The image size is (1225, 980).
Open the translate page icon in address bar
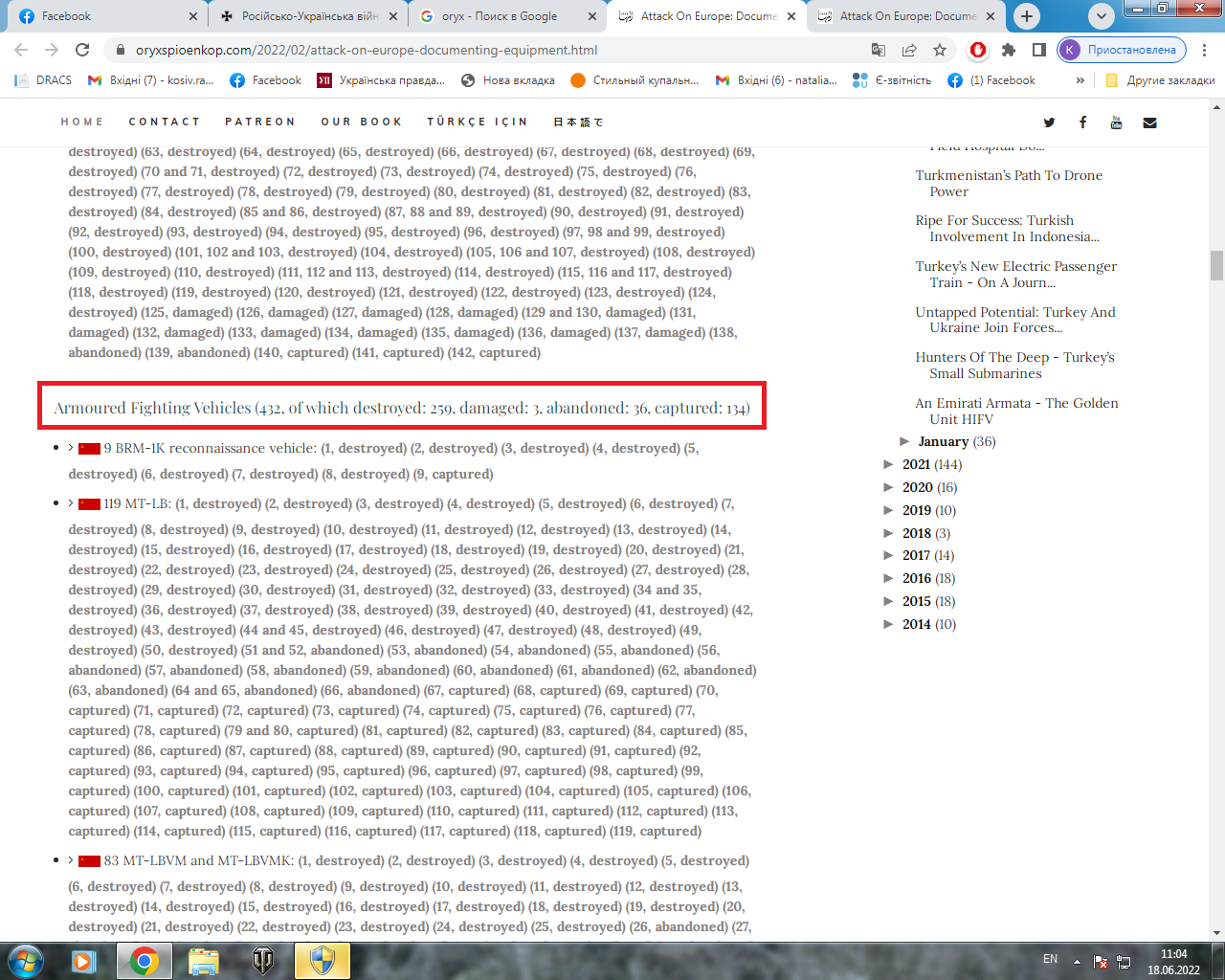pyautogui.click(x=879, y=50)
